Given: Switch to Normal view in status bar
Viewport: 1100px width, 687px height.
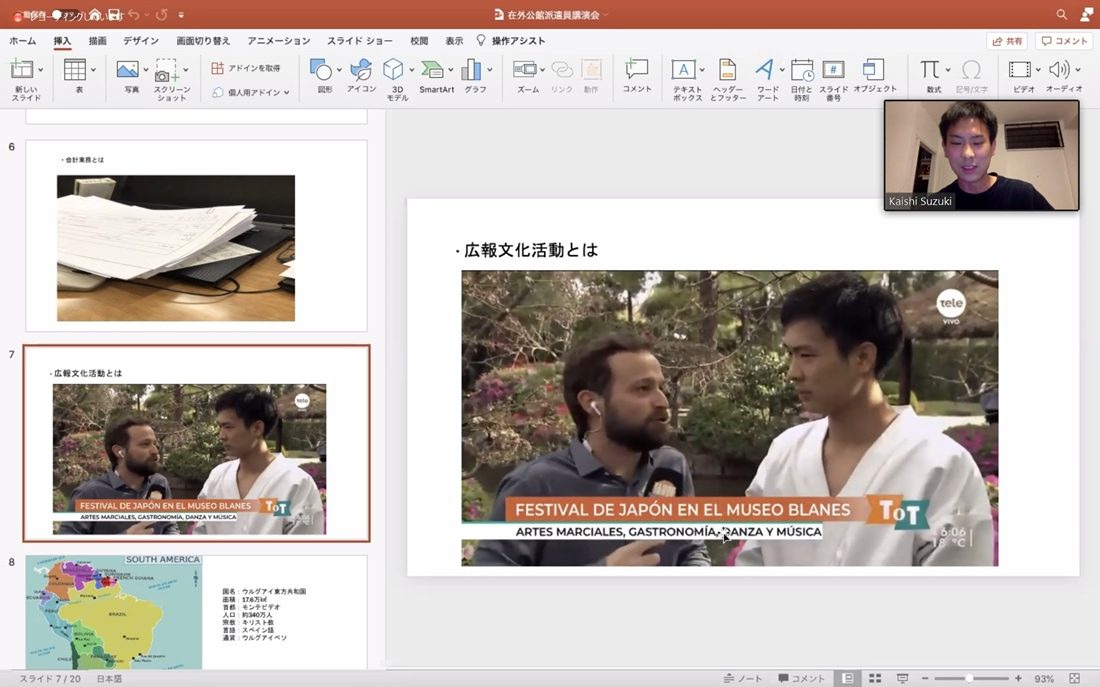Looking at the screenshot, I should point(848,679).
